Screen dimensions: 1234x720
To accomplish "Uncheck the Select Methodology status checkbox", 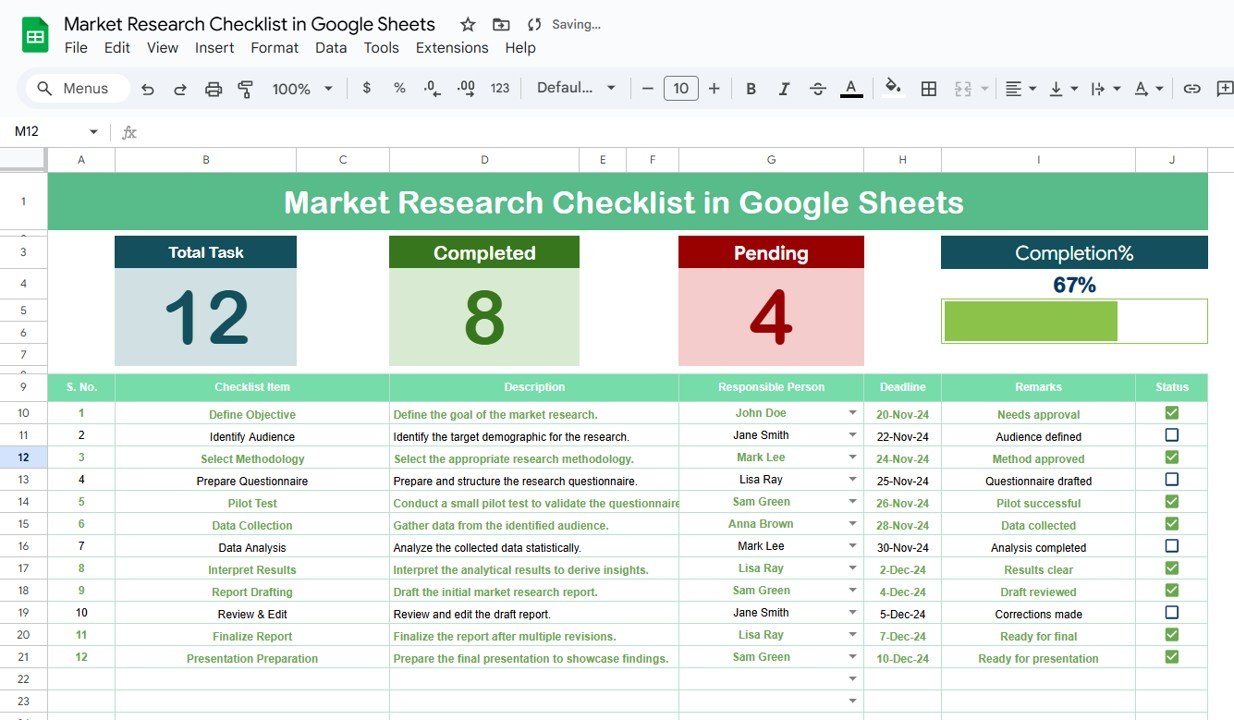I will [1172, 457].
